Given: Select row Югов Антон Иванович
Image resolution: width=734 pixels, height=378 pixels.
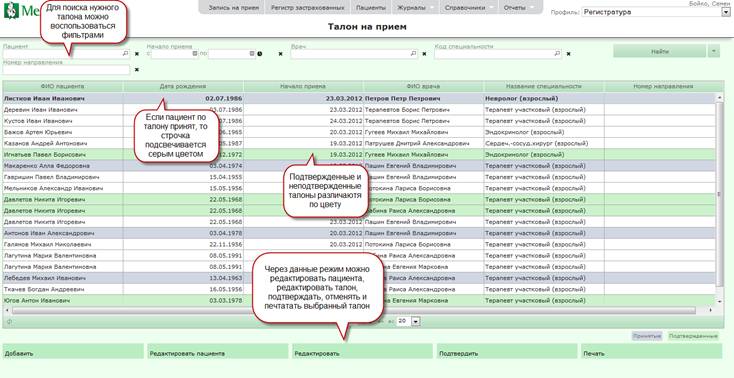Looking at the screenshot, I should [359, 301].
